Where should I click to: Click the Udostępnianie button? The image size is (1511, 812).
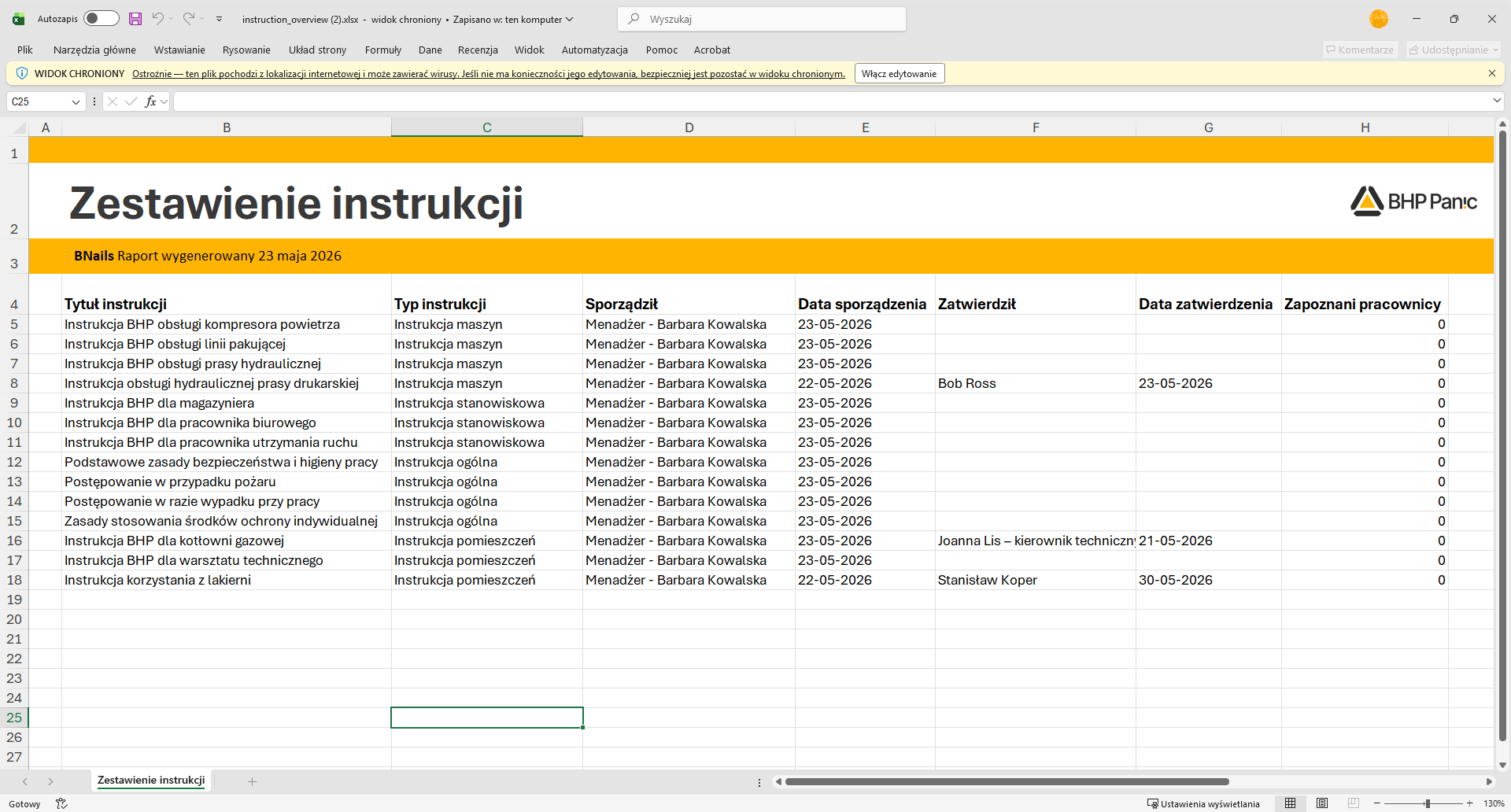point(1454,50)
